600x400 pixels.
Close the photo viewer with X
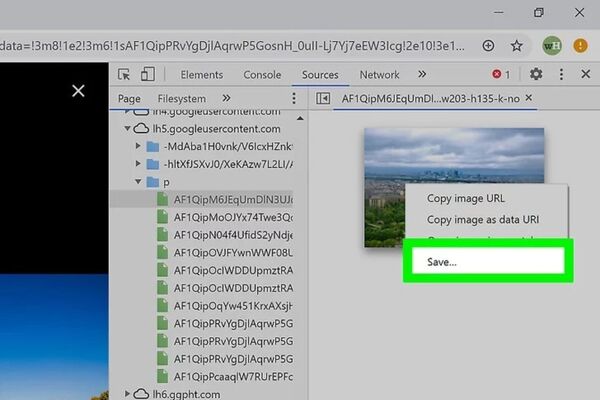pyautogui.click(x=78, y=91)
